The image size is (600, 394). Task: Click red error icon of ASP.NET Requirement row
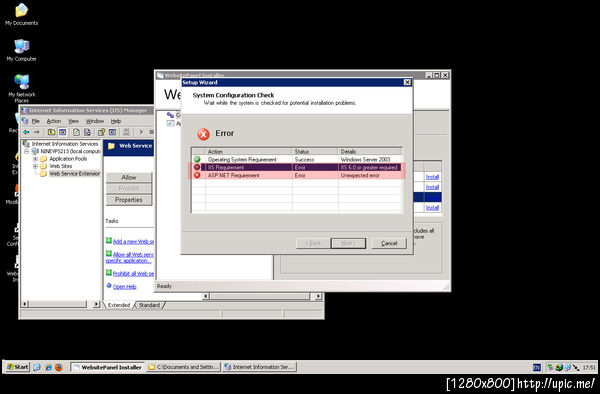(197, 175)
